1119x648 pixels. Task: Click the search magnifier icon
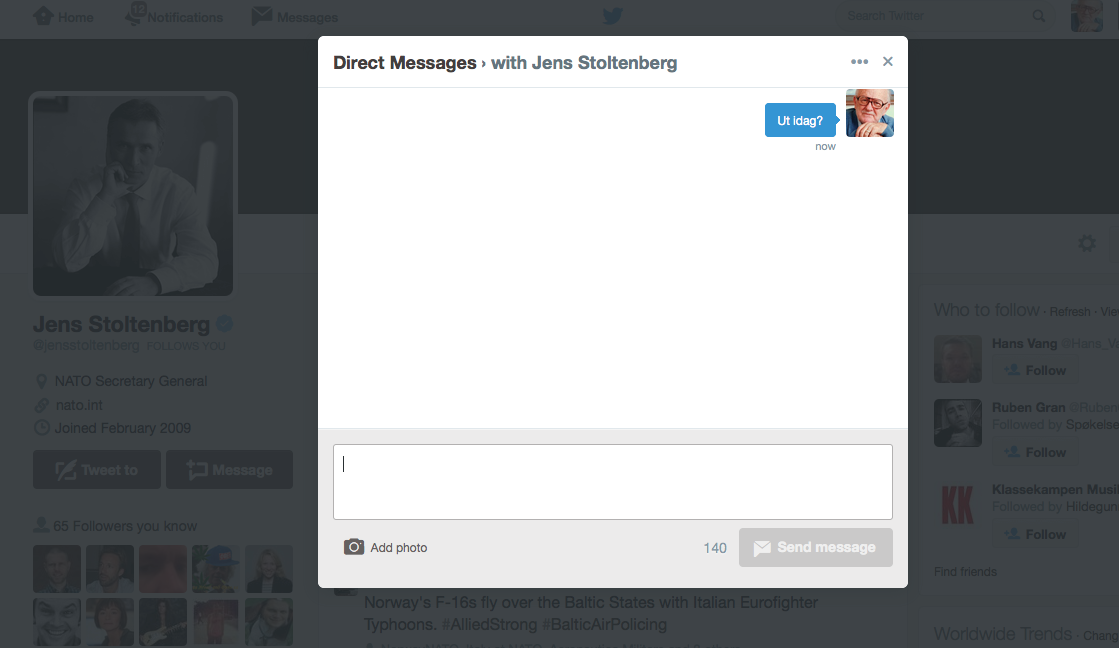1039,16
